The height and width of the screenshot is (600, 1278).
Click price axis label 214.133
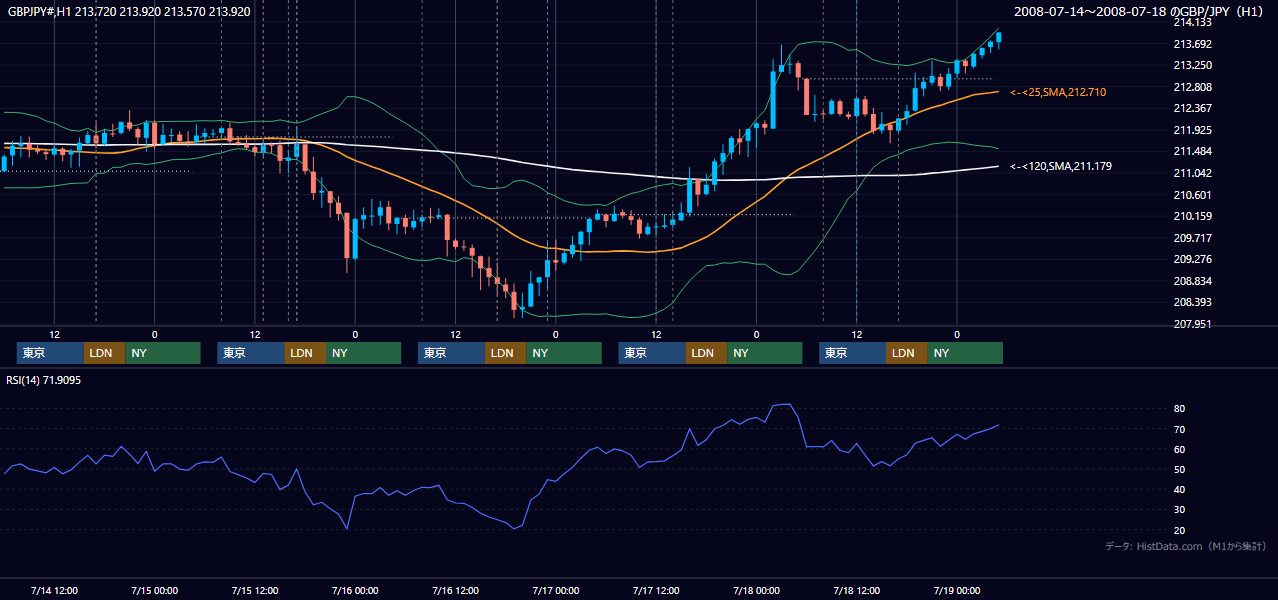coord(1192,22)
